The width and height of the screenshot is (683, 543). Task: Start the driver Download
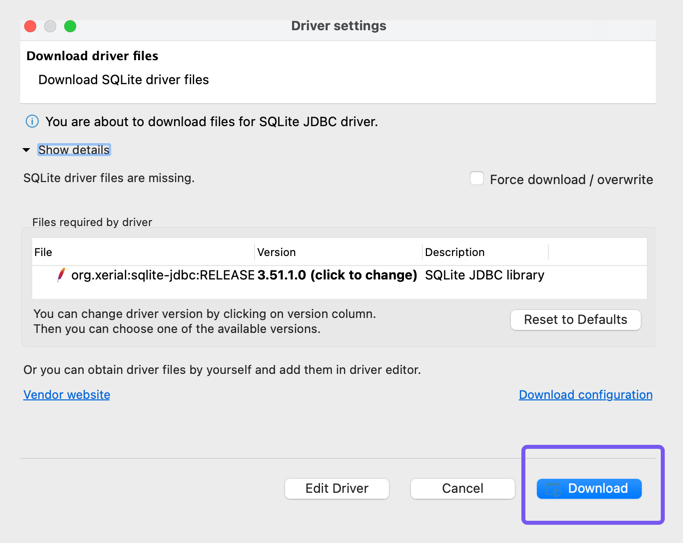(x=589, y=488)
